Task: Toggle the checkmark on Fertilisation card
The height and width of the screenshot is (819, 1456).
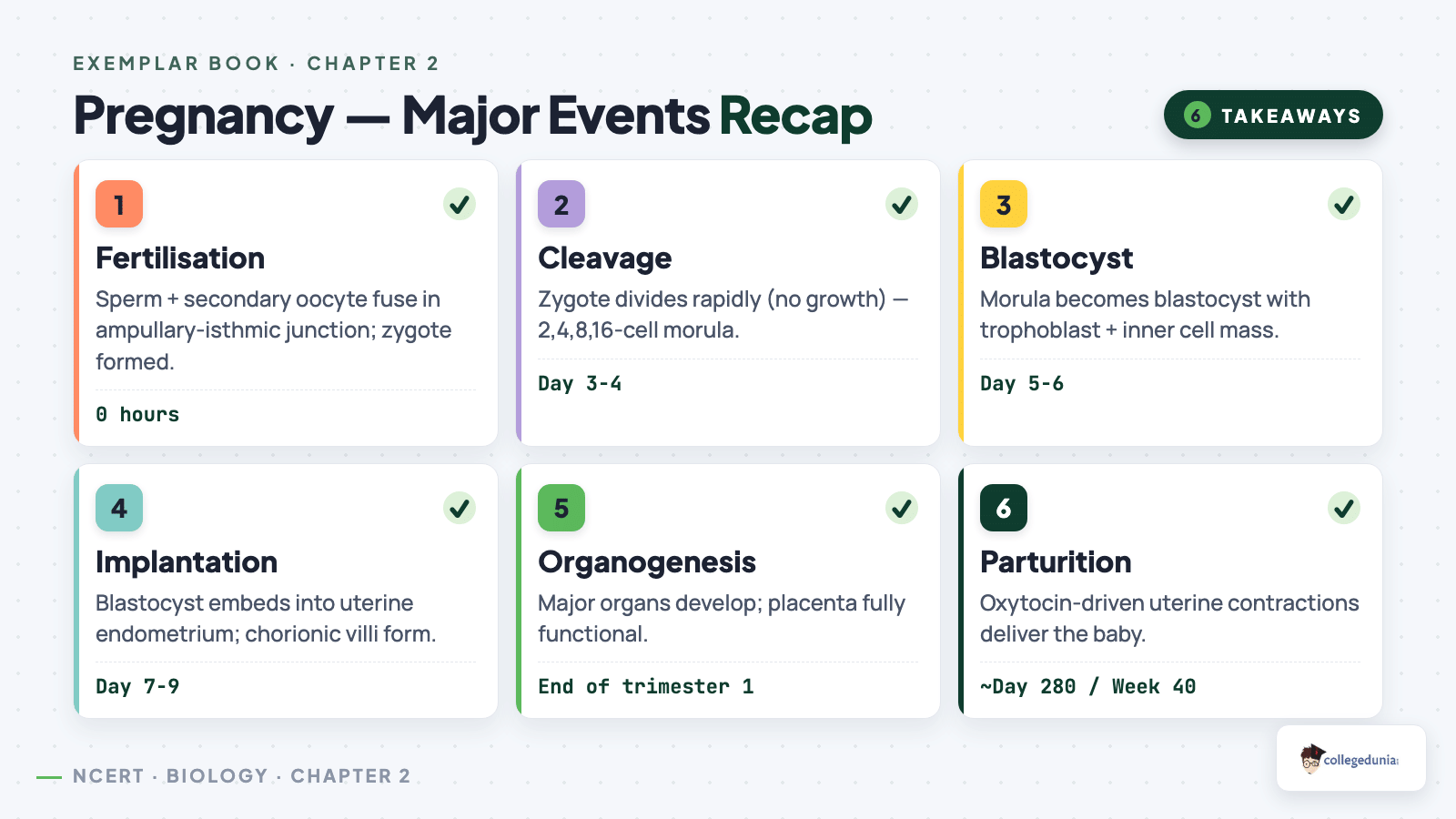Action: (x=460, y=204)
